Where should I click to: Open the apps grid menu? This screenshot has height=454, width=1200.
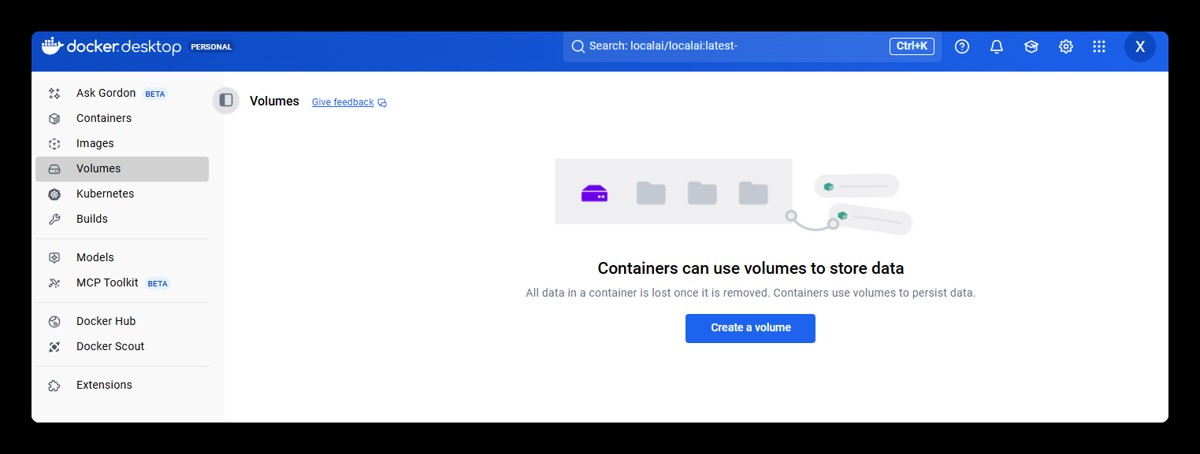coord(1099,46)
